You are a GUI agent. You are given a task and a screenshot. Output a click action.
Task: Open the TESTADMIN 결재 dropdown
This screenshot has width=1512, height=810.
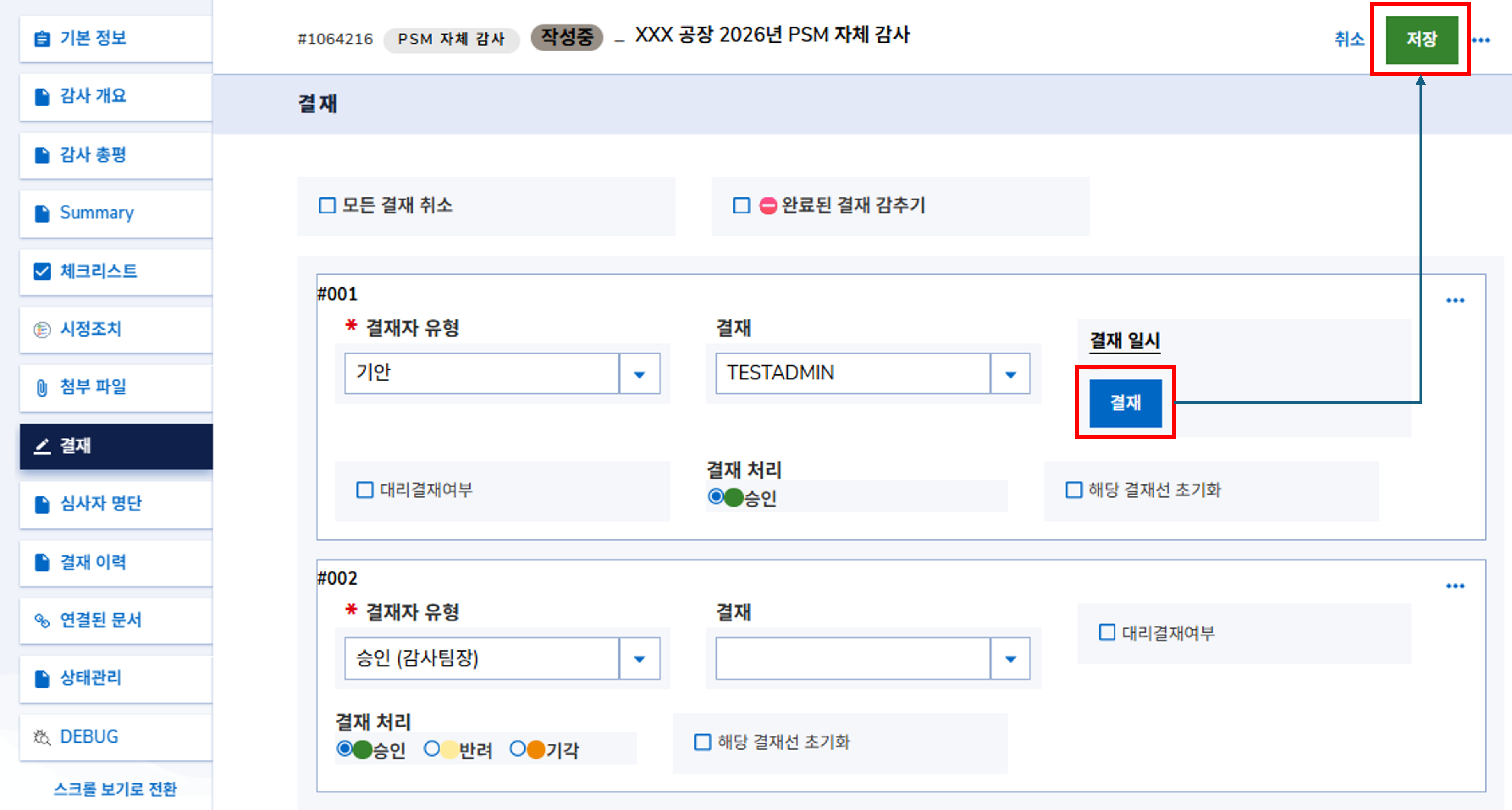point(1010,373)
